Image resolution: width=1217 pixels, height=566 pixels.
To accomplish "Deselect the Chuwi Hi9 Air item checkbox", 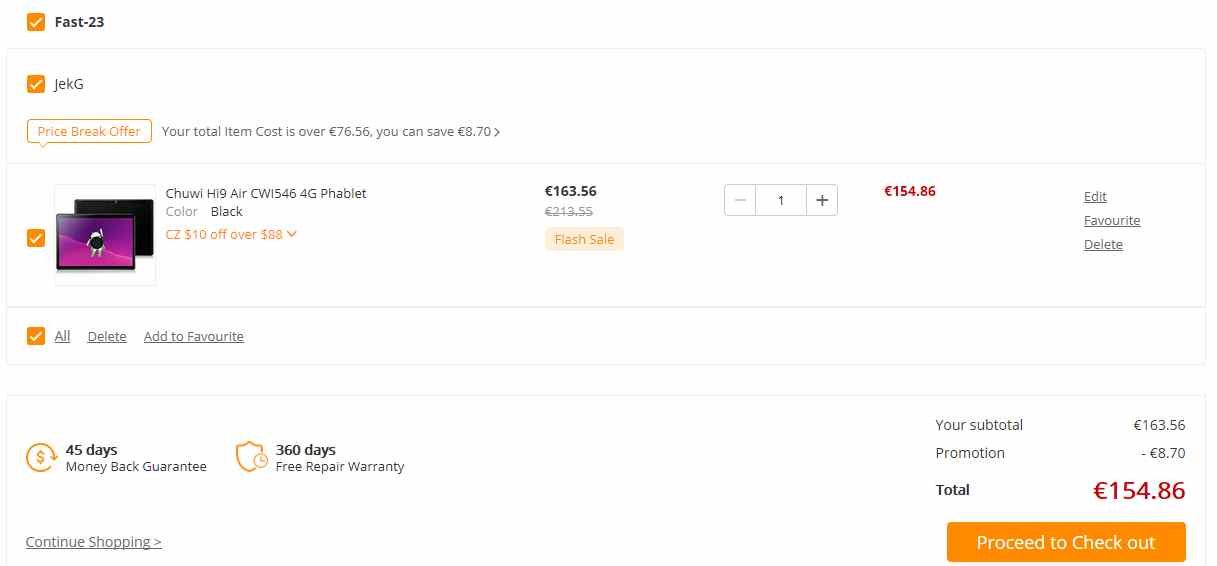I will (36, 238).
